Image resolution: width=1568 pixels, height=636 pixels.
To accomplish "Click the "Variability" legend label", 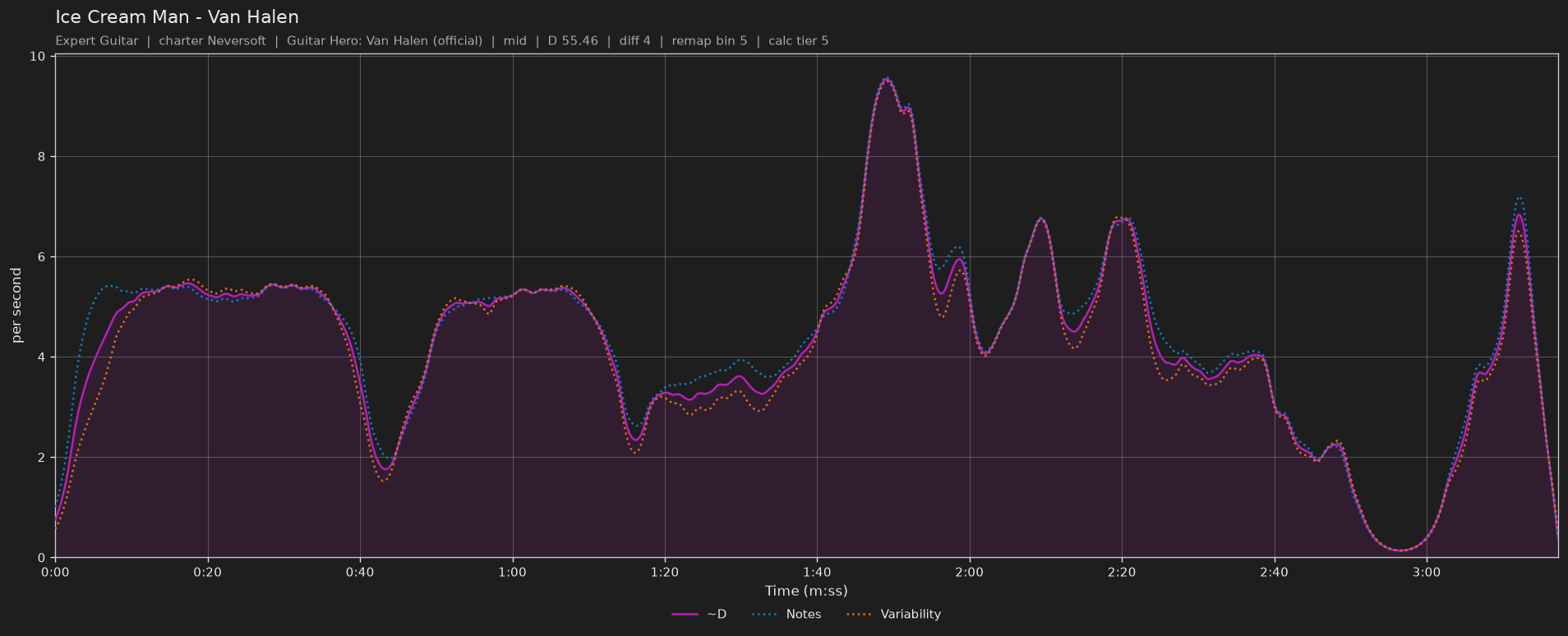I will [x=911, y=615].
